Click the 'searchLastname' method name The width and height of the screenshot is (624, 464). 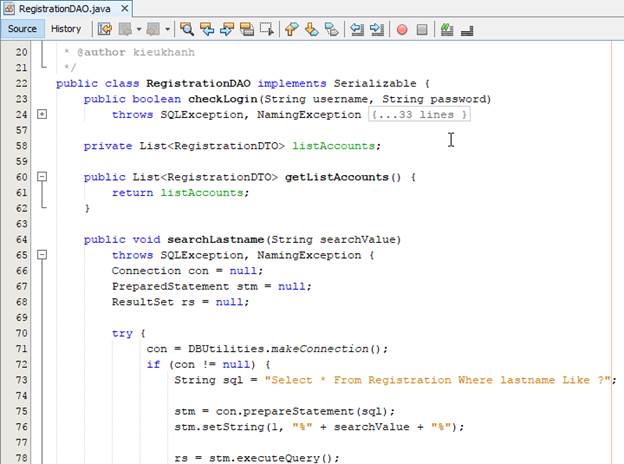215,239
